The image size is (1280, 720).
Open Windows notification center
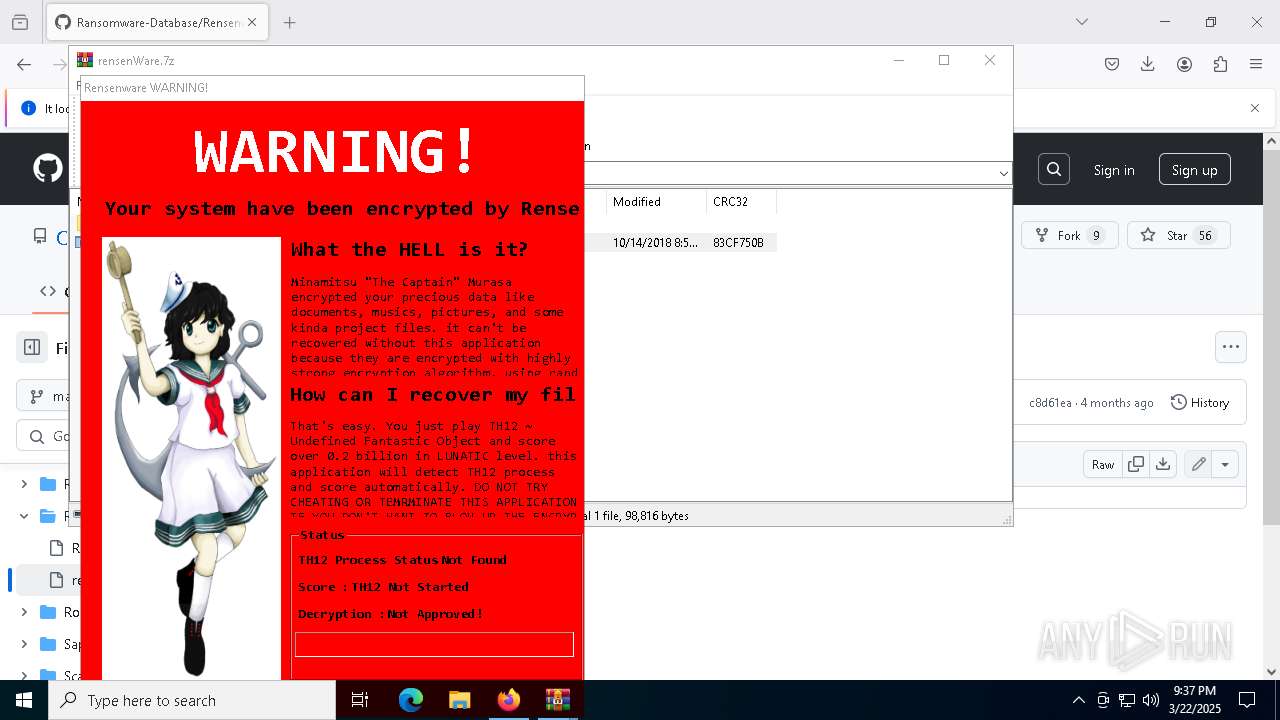(1247, 700)
